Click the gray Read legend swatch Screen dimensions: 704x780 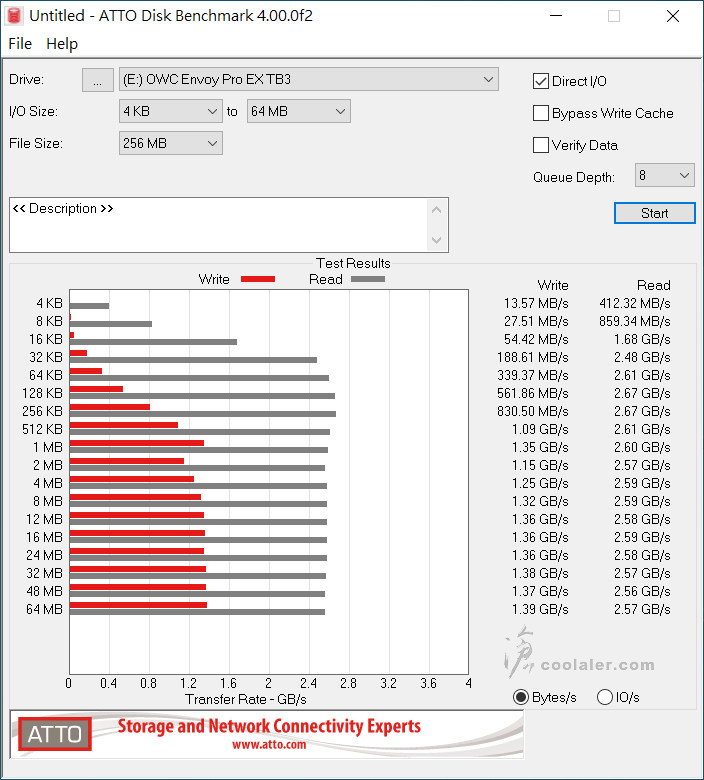[368, 279]
